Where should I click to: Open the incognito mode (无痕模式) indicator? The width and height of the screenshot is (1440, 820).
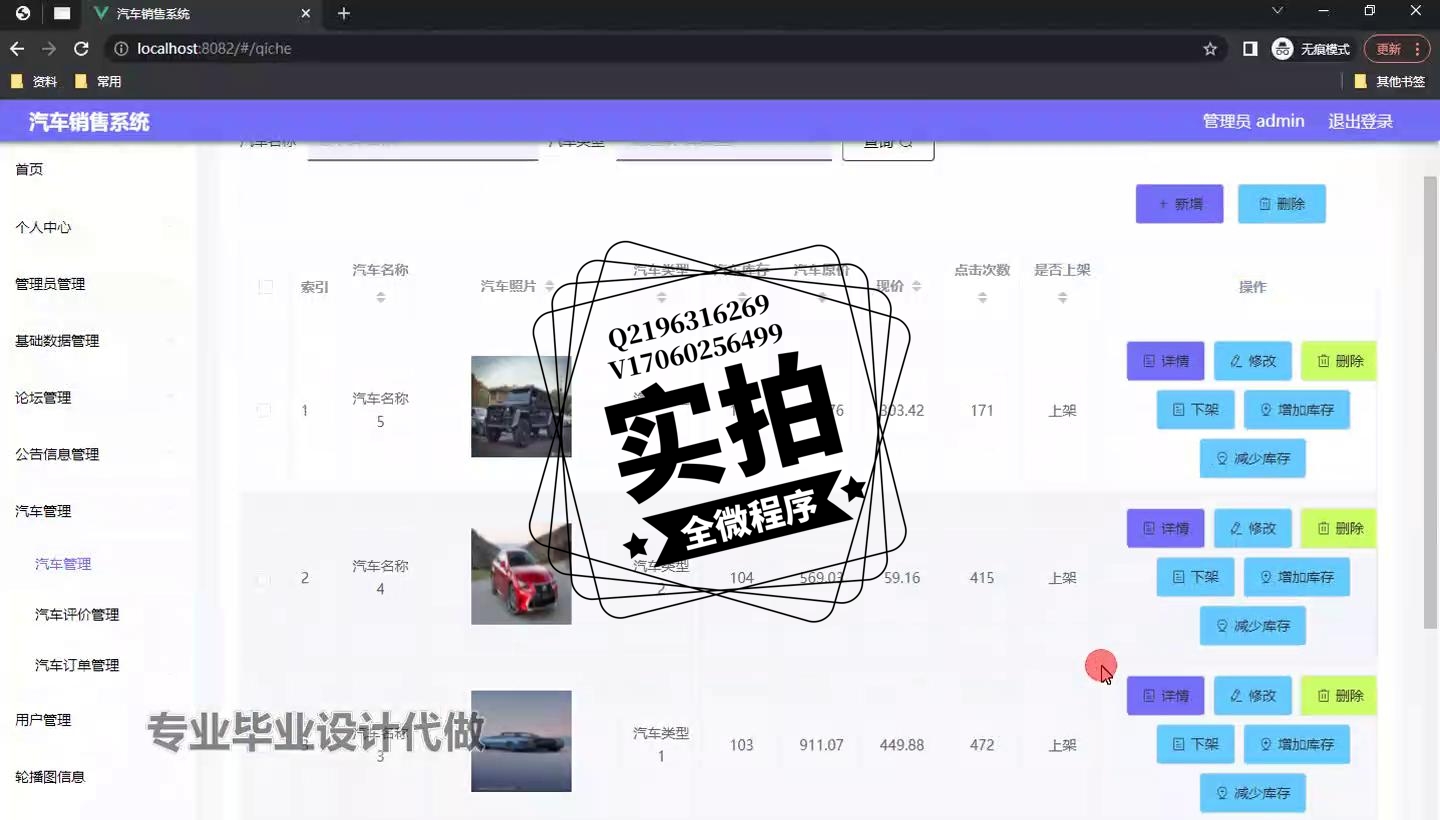[x=1310, y=48]
